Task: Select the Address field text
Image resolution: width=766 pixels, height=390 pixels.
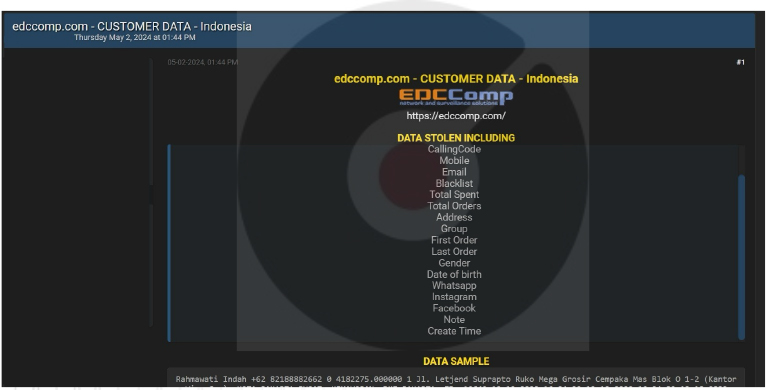Action: tap(454, 217)
